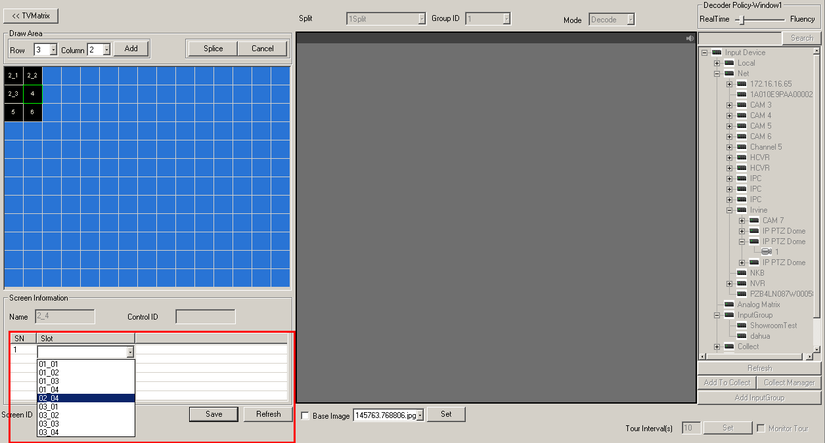Click the Channel 5 device icon
This screenshot has width=825, height=443.
[x=741, y=147]
